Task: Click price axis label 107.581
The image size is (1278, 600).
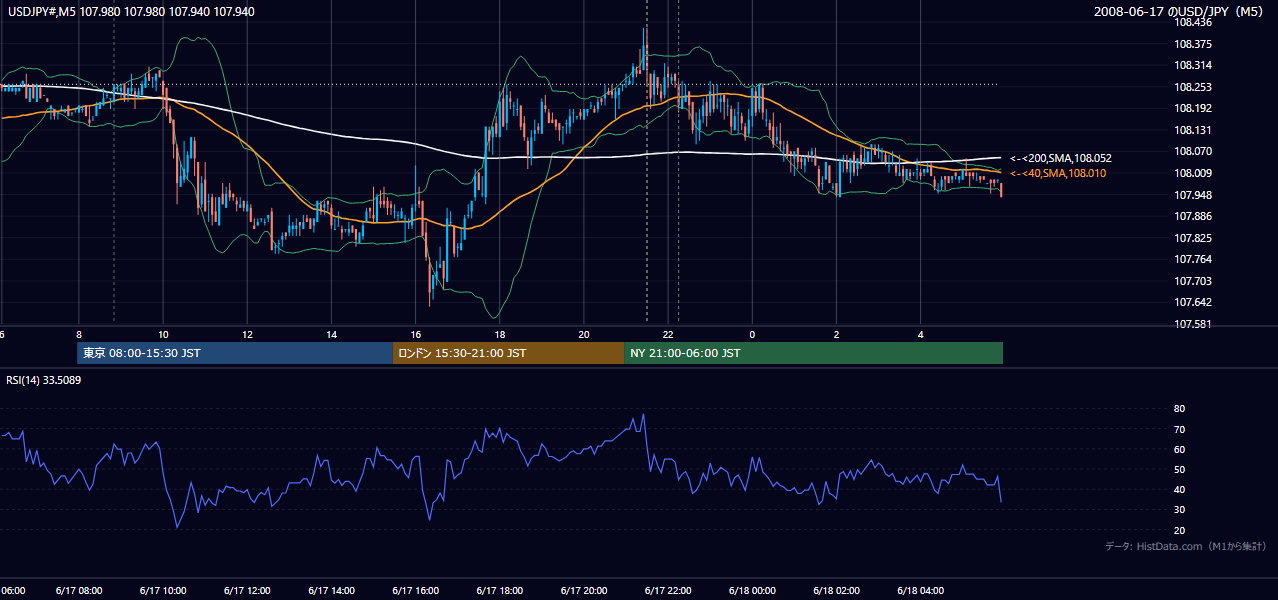Action: pos(1193,324)
